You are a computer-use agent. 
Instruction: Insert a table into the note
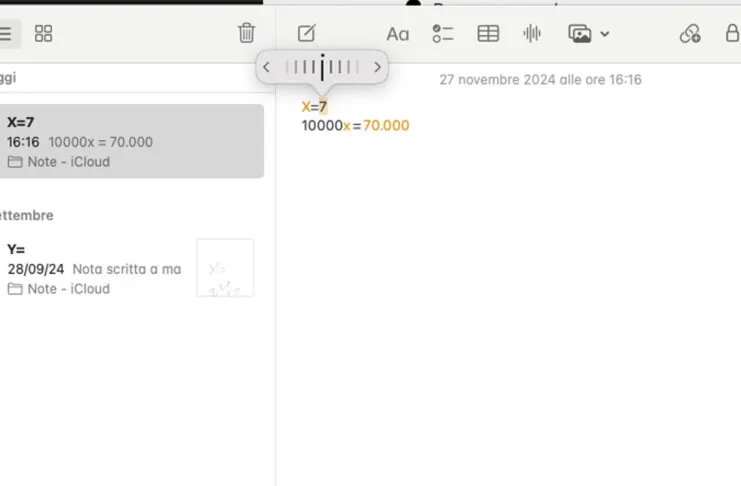coord(488,34)
